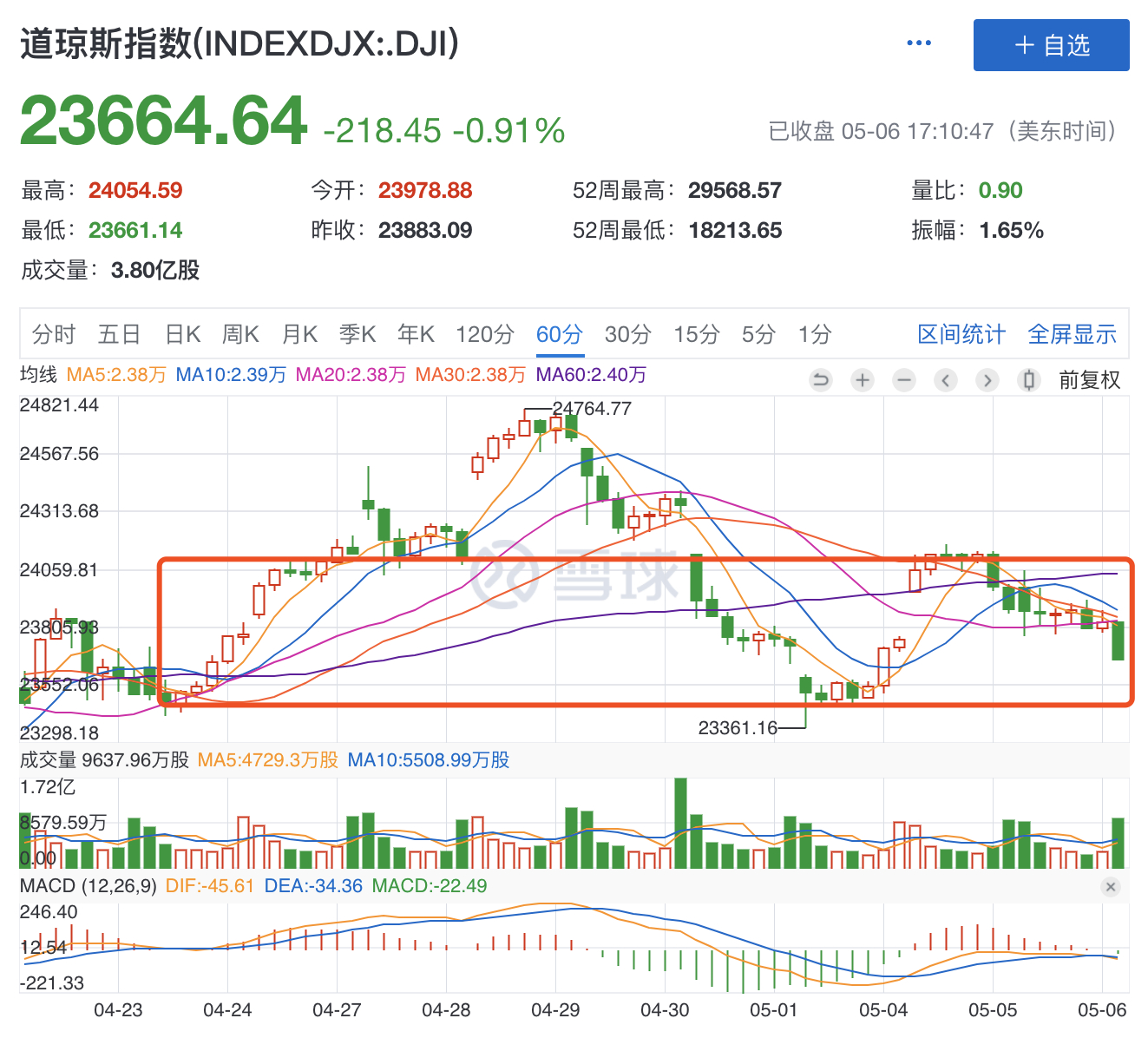
Task: Click the MA5:2.38万 moving average label
Action: click(x=116, y=375)
